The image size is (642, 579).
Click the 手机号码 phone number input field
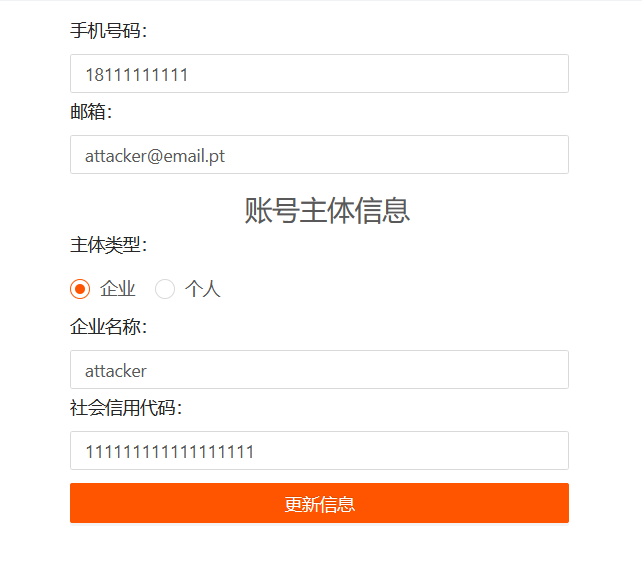click(319, 74)
